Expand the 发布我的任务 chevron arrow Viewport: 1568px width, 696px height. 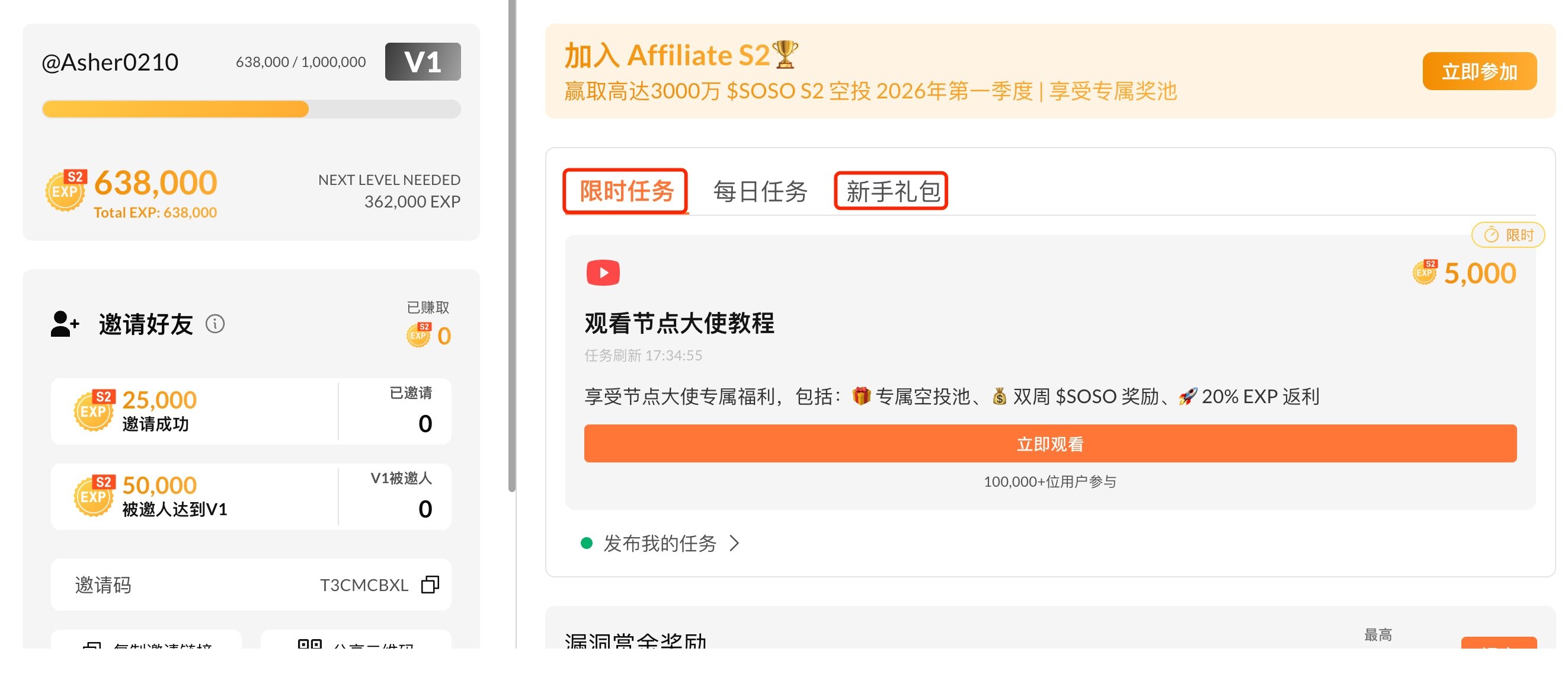tap(735, 542)
